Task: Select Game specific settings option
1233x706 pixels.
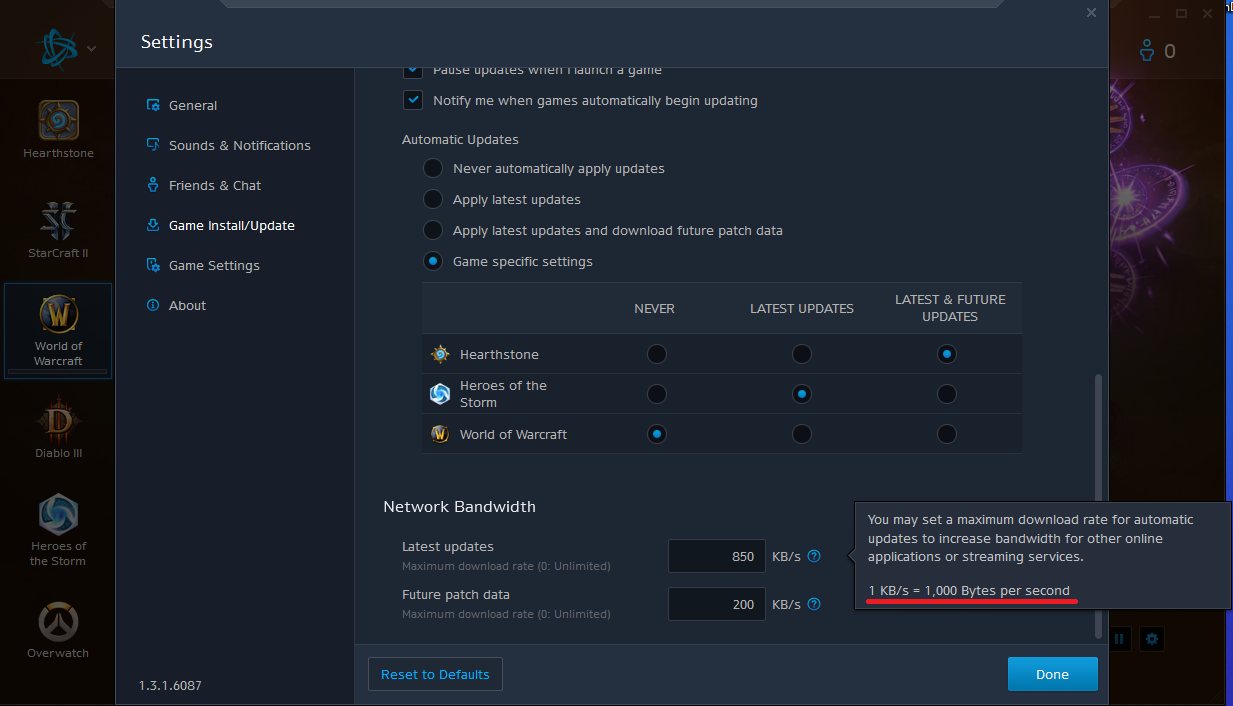Action: click(x=433, y=261)
